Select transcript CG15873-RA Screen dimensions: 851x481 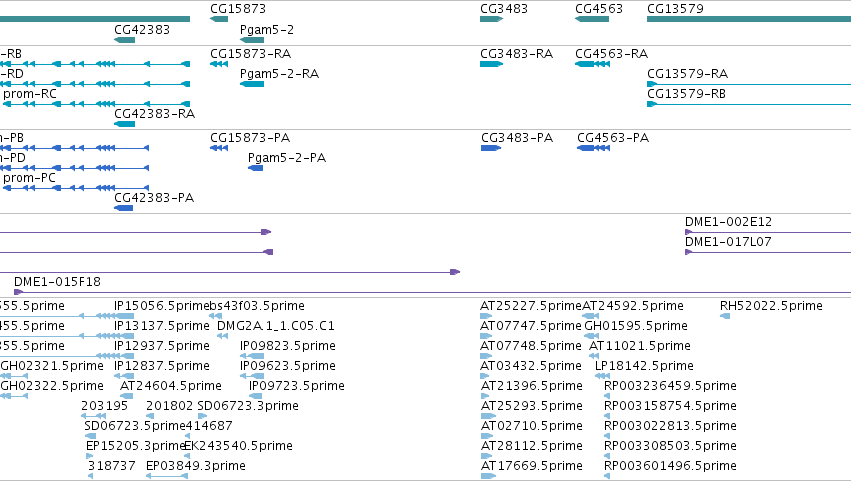pyautogui.click(x=250, y=54)
